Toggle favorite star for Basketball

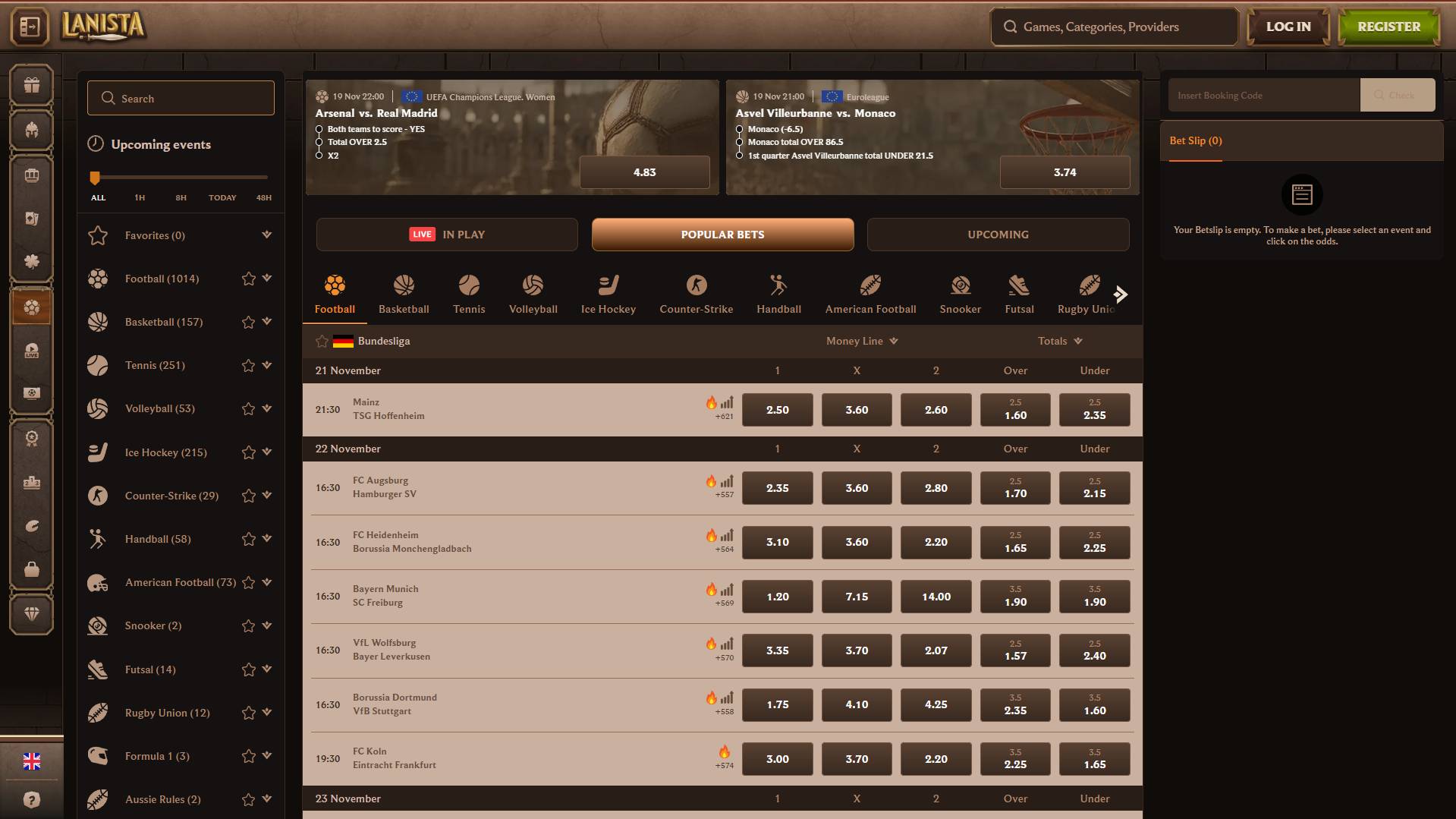click(x=248, y=323)
